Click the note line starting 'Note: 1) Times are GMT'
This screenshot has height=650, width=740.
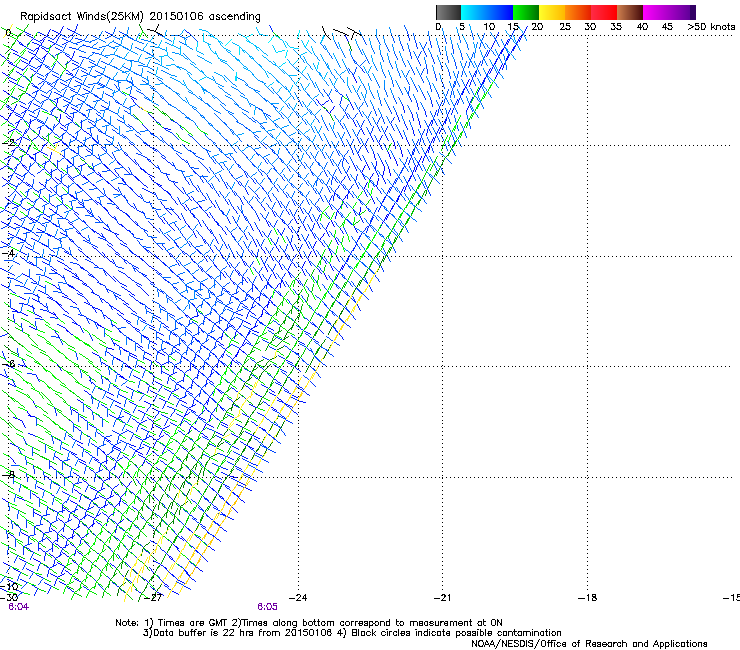tap(309, 623)
